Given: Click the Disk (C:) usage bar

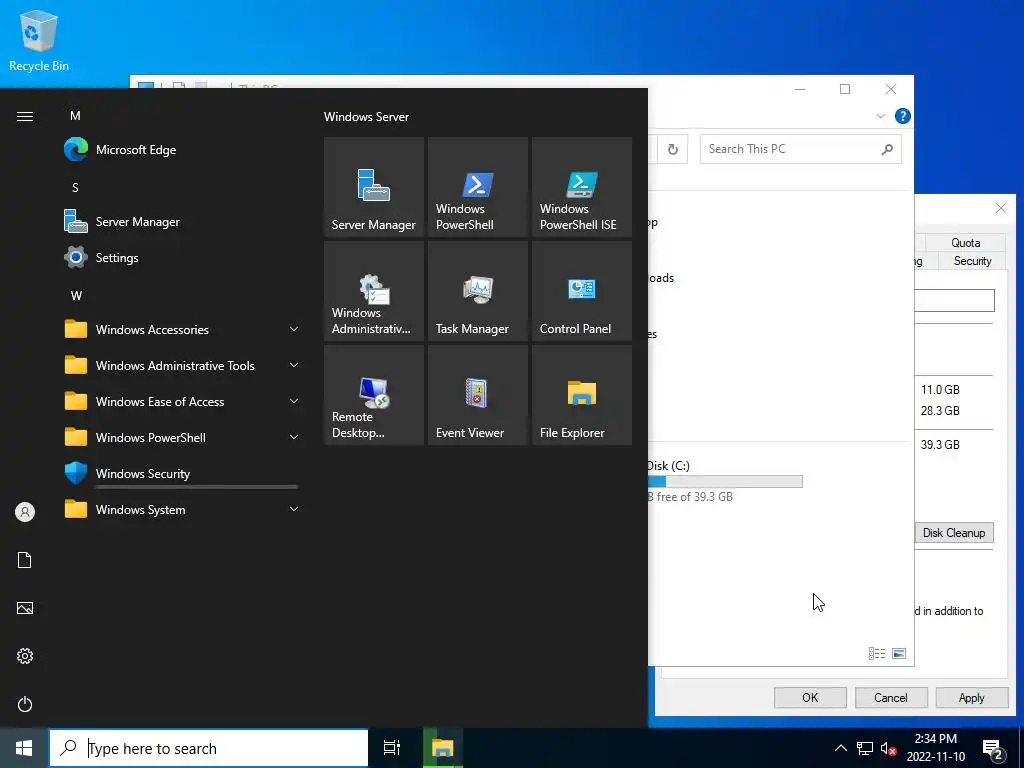Looking at the screenshot, I should tap(725, 482).
